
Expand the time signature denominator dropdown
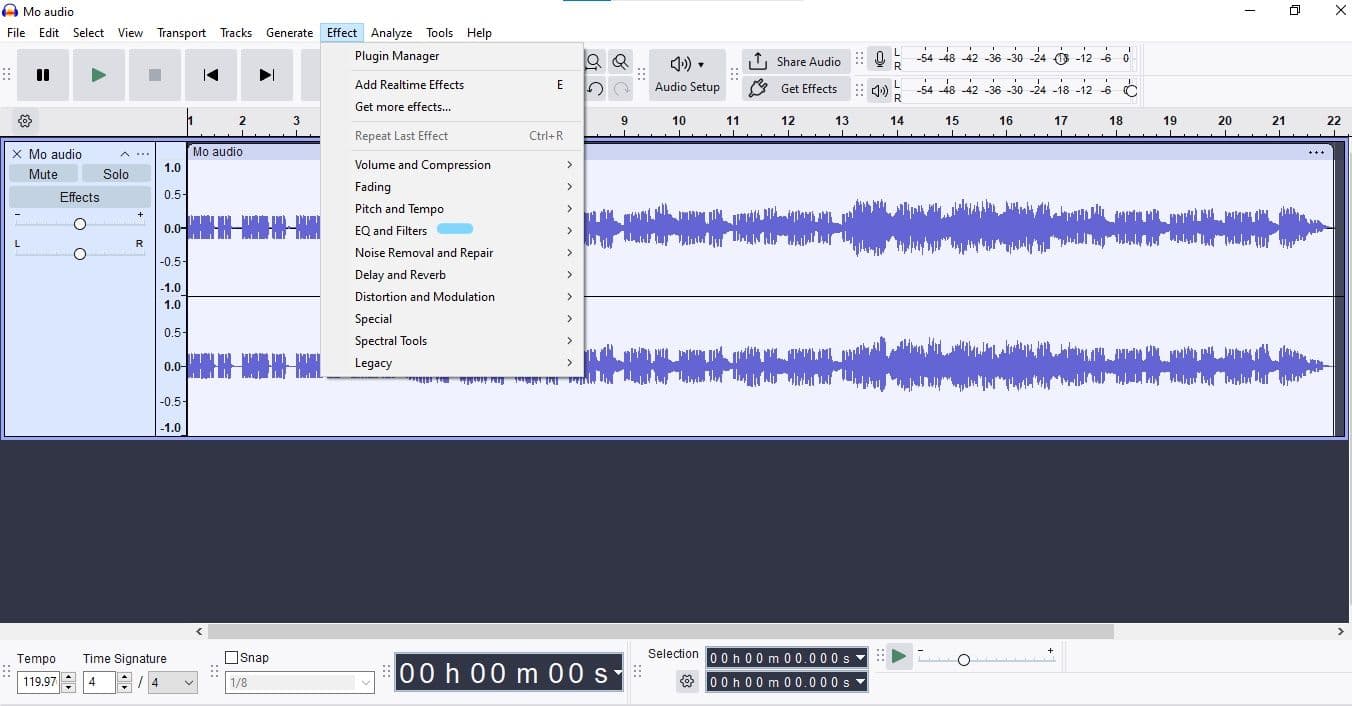coord(174,683)
